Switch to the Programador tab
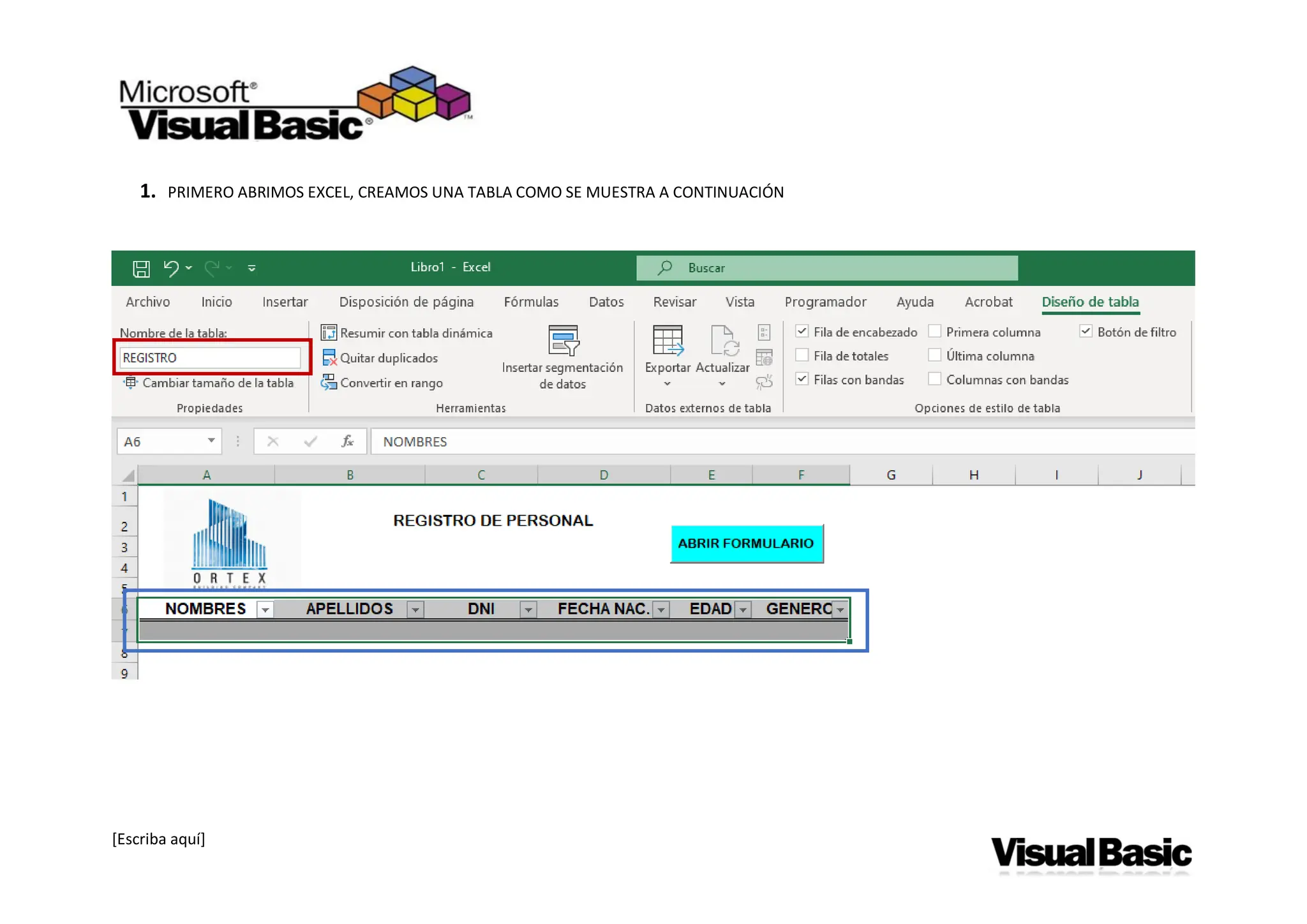1307x924 pixels. click(x=825, y=302)
